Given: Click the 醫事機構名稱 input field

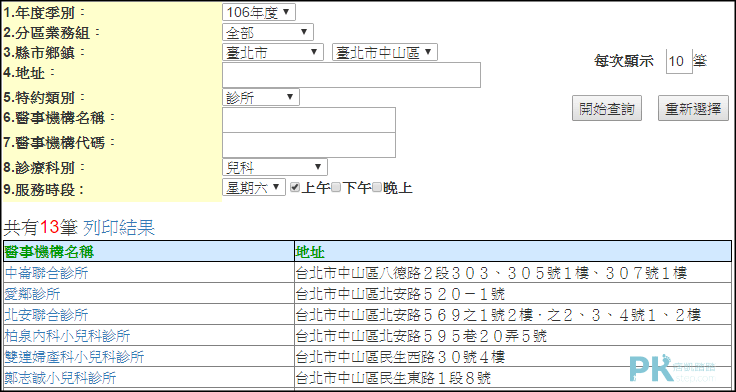Looking at the screenshot, I should (309, 120).
